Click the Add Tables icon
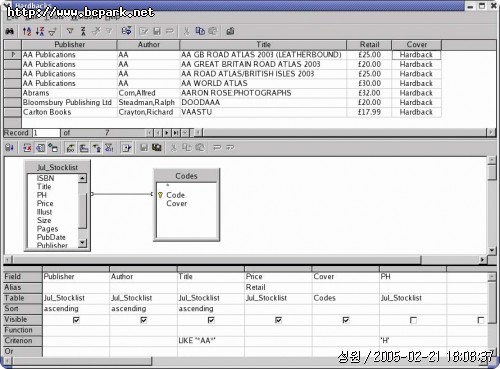 (x=53, y=147)
